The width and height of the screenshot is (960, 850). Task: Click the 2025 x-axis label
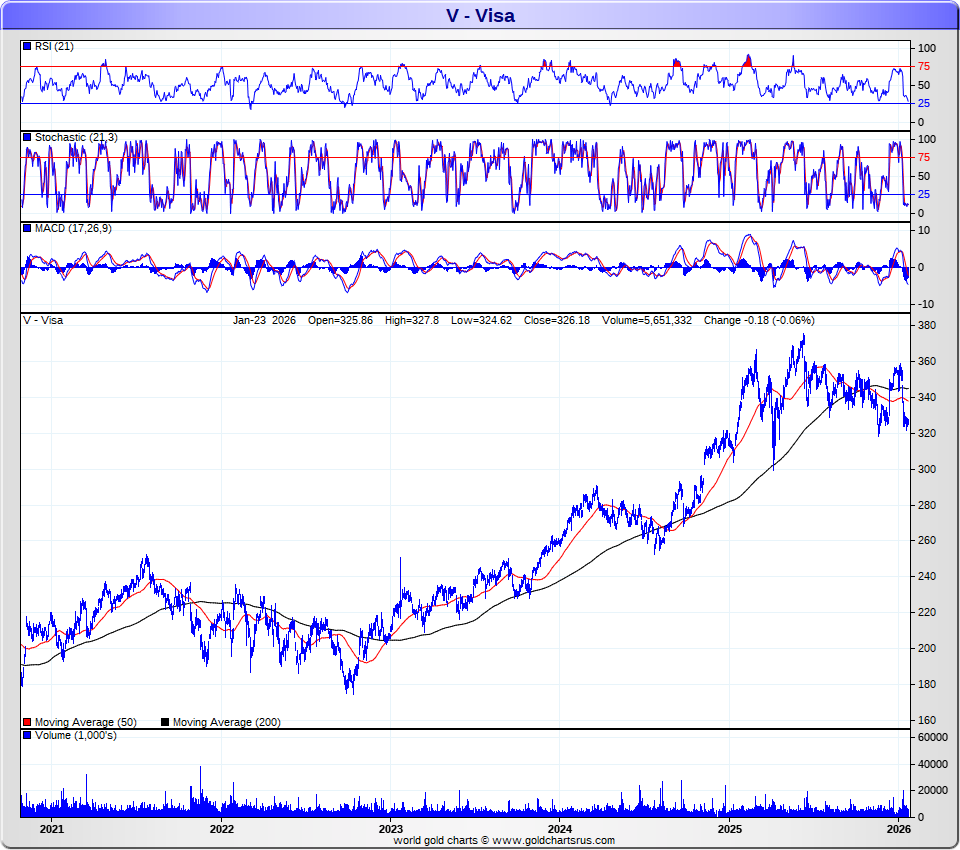pyautogui.click(x=729, y=829)
